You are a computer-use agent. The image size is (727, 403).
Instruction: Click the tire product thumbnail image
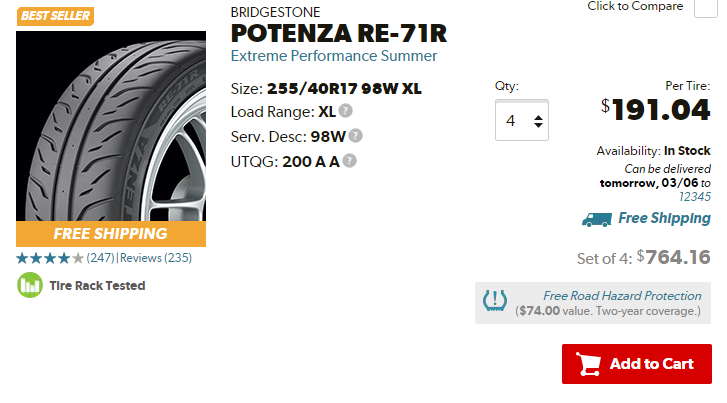point(110,125)
